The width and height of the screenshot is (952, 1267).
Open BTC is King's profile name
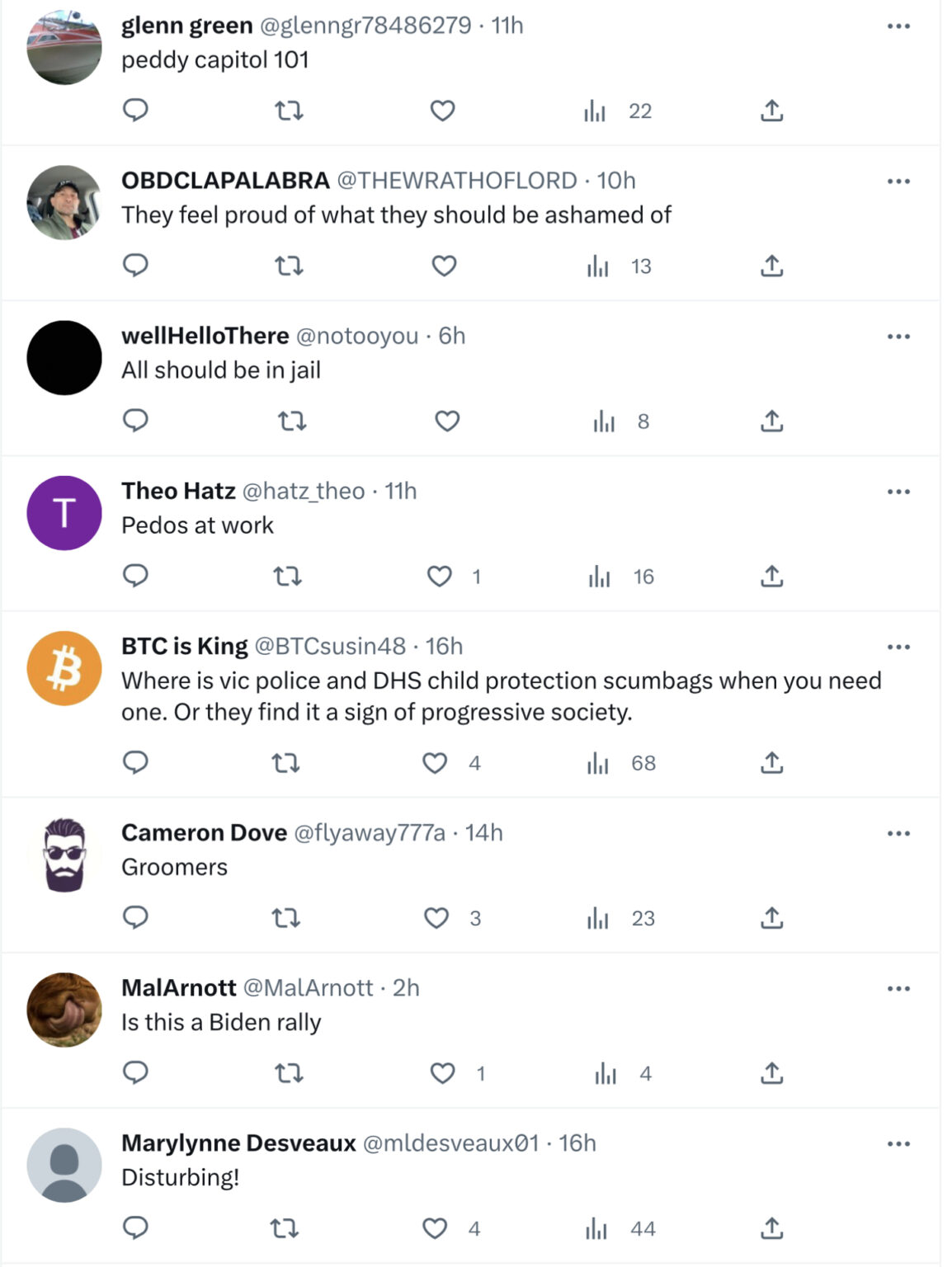click(x=184, y=646)
